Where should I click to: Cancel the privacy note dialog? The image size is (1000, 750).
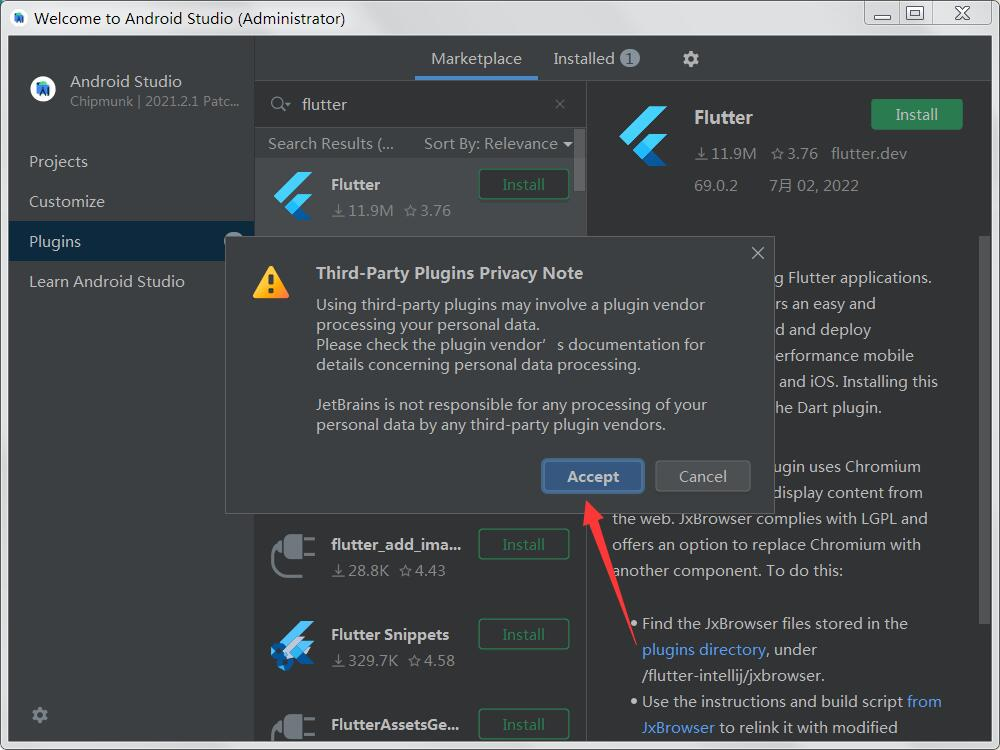pyautogui.click(x=702, y=476)
